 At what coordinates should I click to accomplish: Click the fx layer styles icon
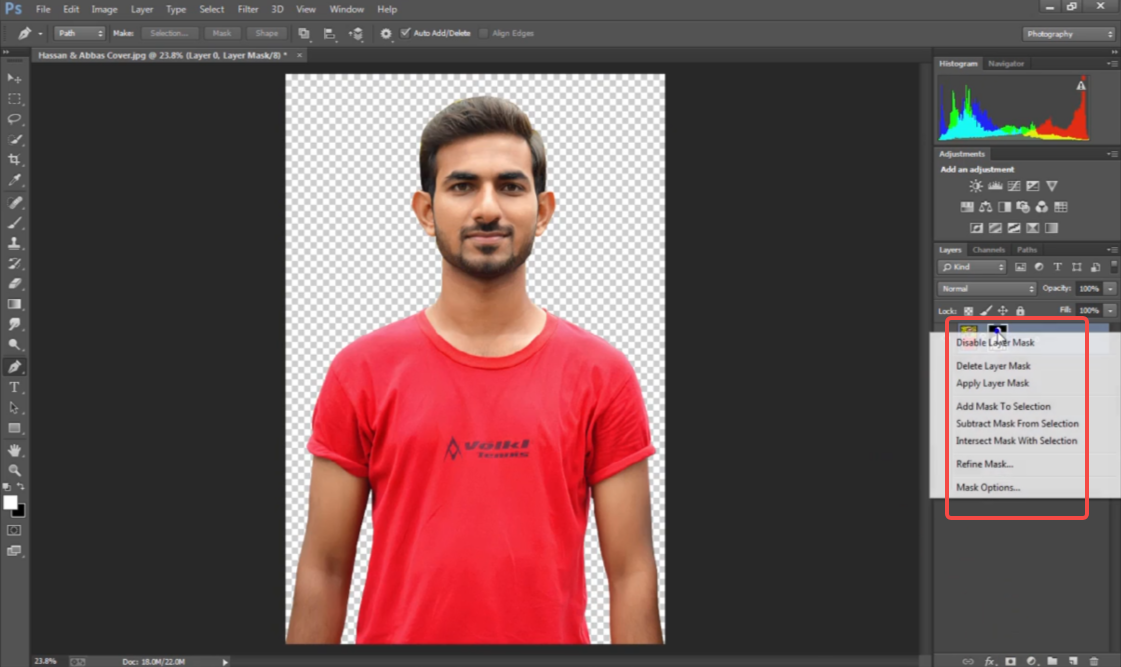[989, 660]
